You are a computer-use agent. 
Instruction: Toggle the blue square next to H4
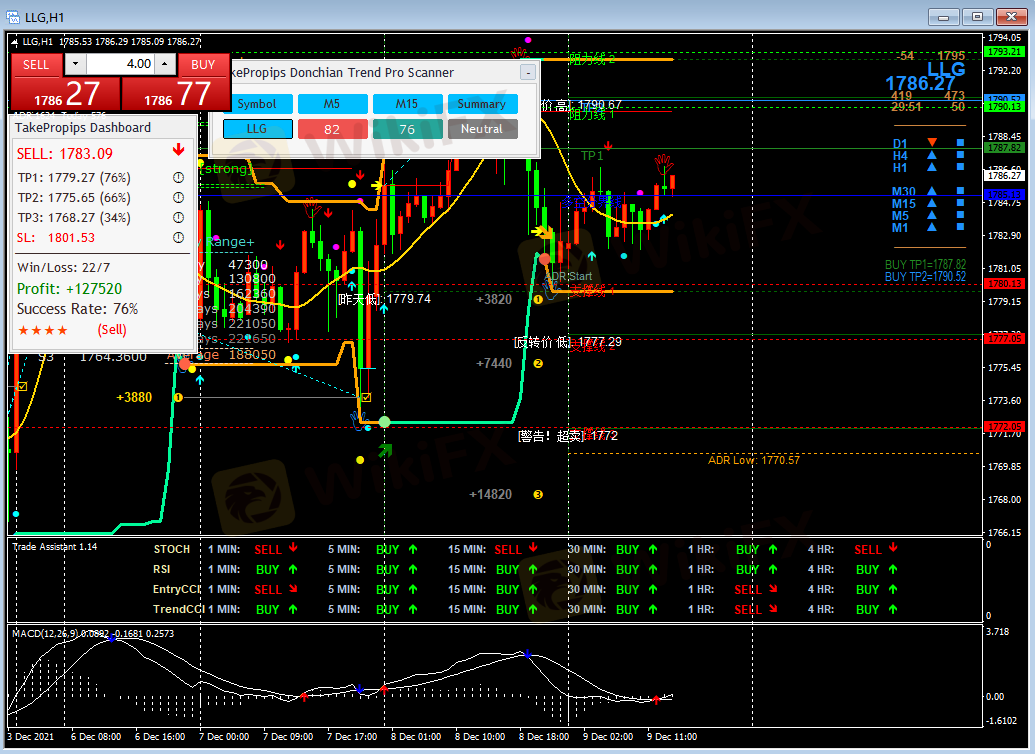(960, 156)
